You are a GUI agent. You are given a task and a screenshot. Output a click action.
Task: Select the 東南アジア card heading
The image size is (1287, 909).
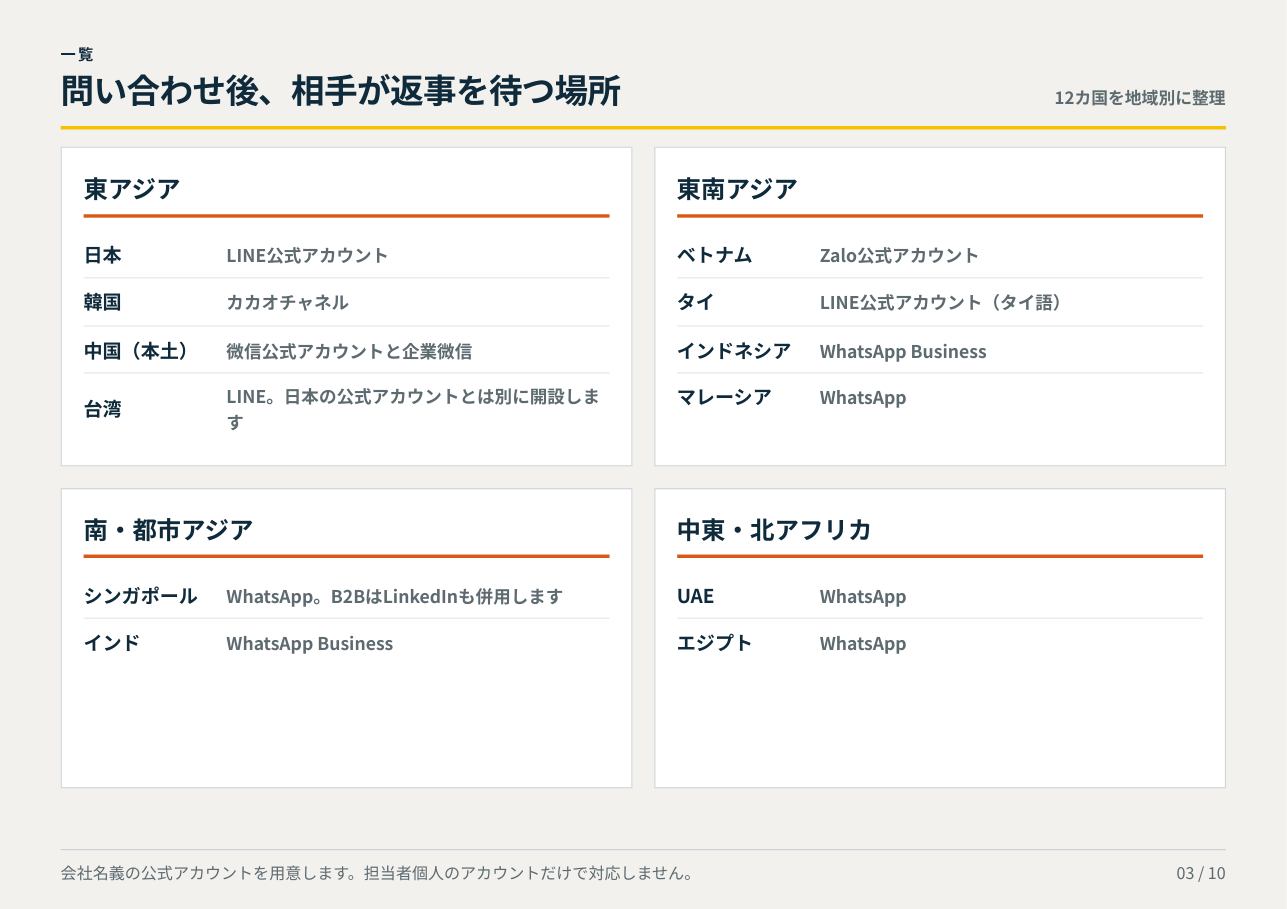tap(737, 188)
